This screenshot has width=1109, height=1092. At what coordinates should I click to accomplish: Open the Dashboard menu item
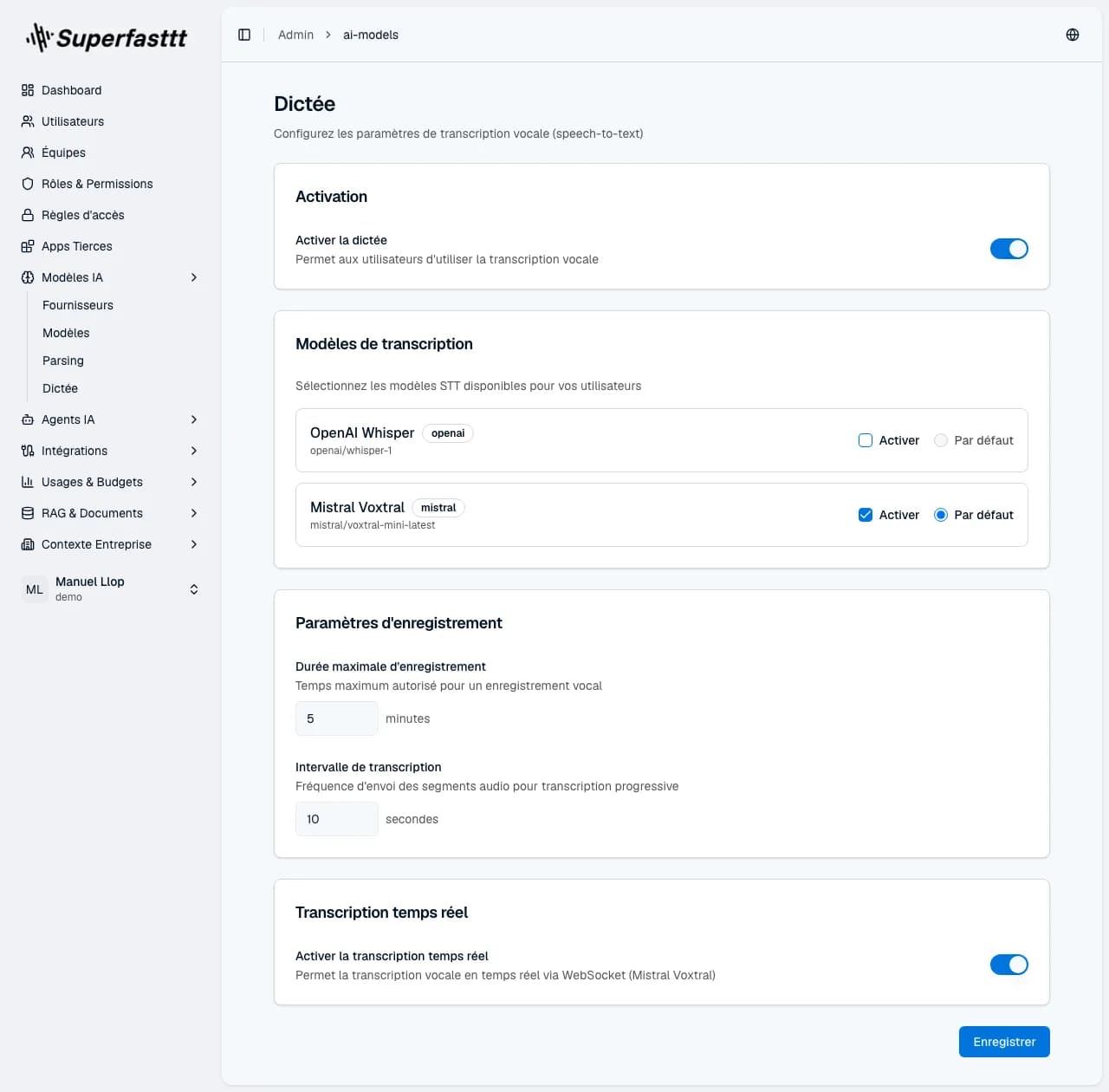pyautogui.click(x=111, y=90)
